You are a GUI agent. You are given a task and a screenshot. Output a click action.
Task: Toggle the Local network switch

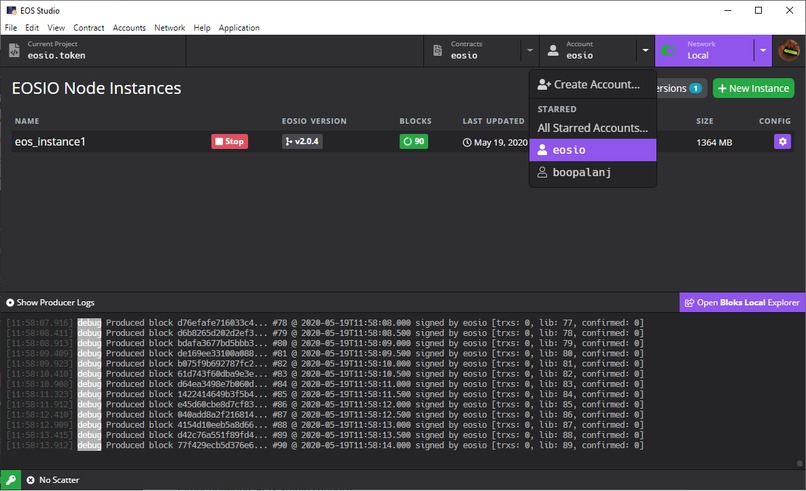tap(668, 50)
